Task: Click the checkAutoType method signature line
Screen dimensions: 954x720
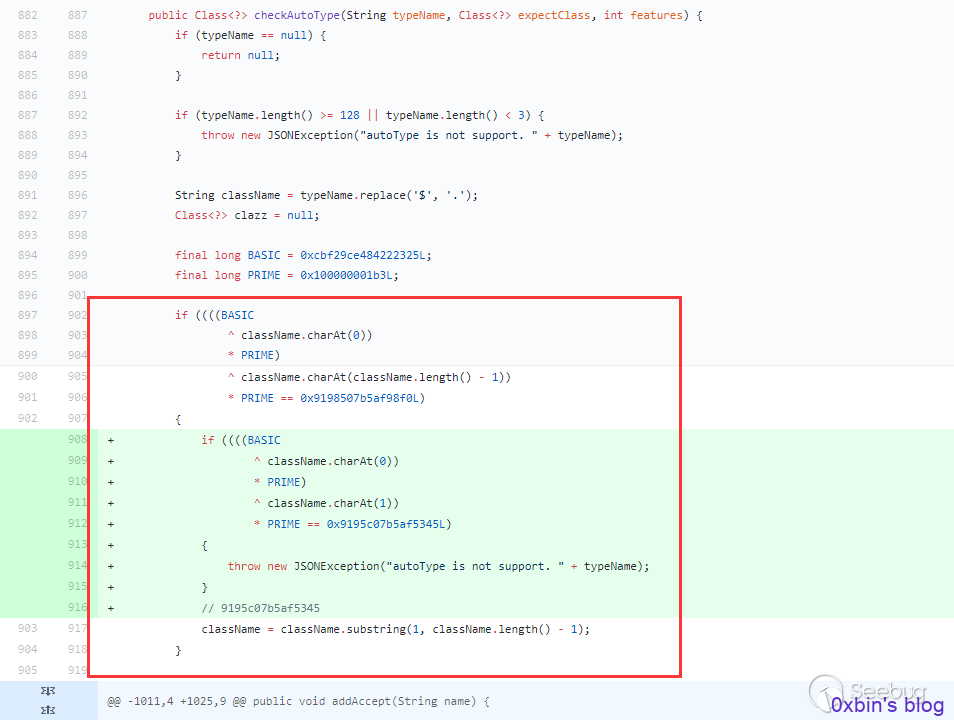Action: [425, 15]
